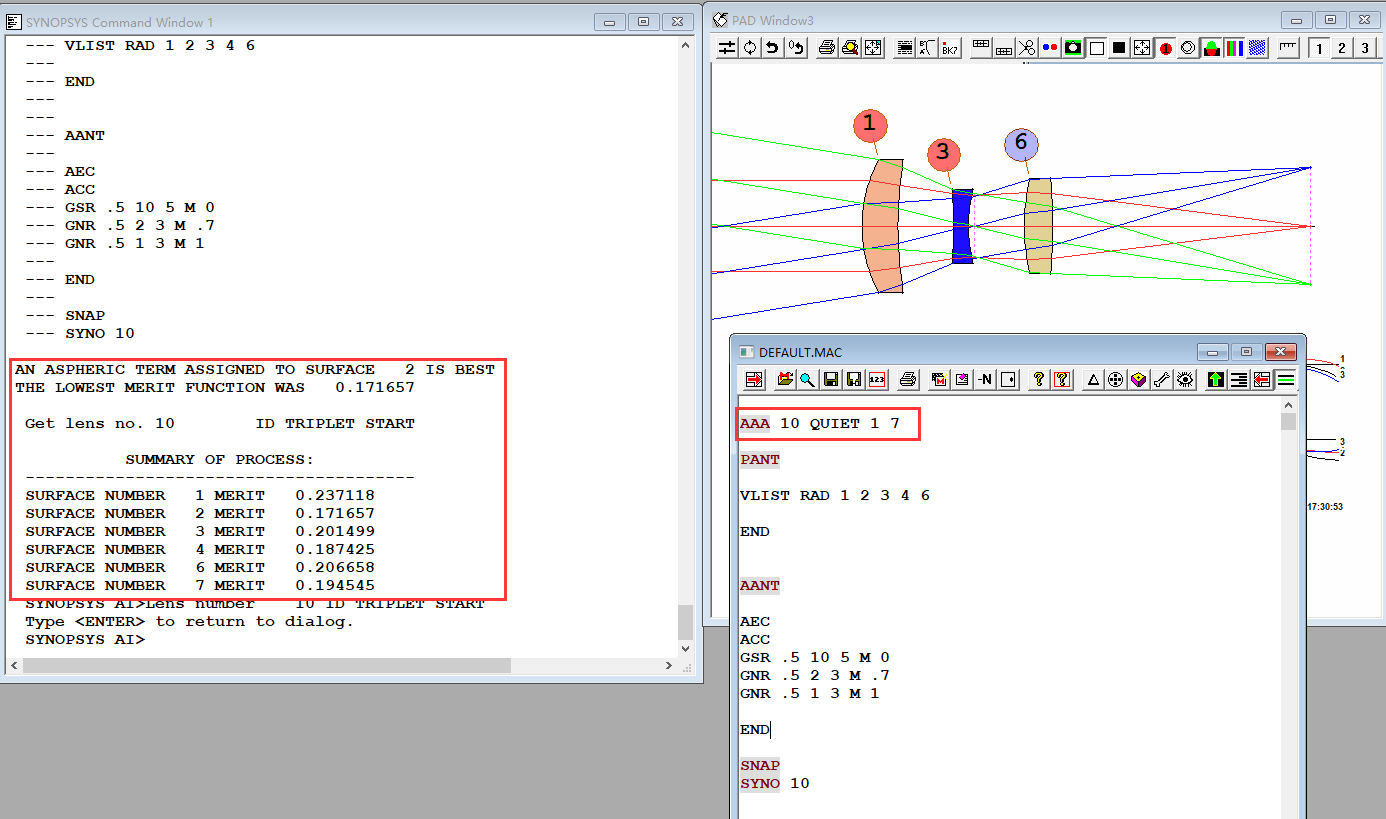Click the crosshair circle icon in macro editor

(1116, 379)
